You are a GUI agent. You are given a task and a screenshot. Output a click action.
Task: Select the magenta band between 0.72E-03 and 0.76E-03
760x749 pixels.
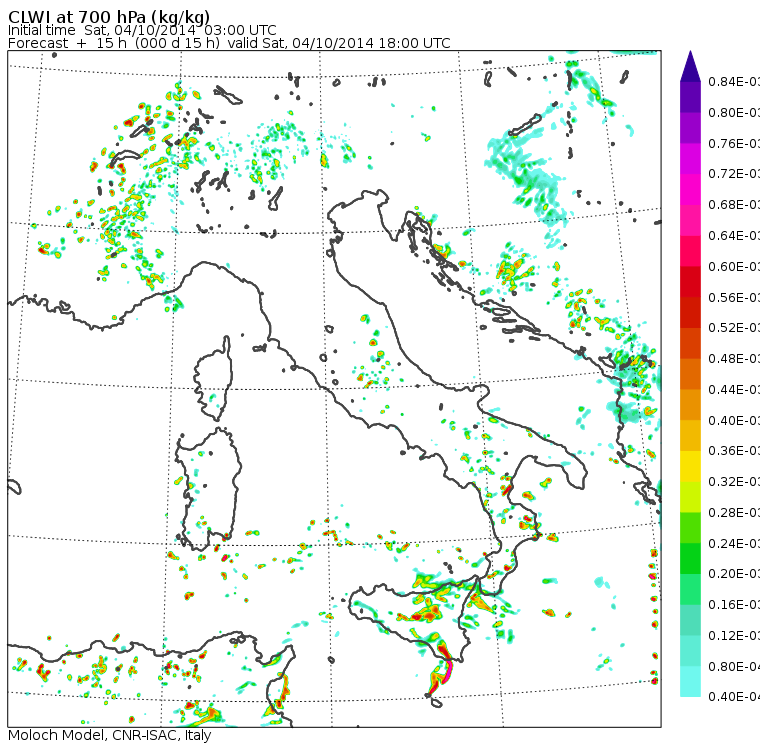tap(690, 159)
